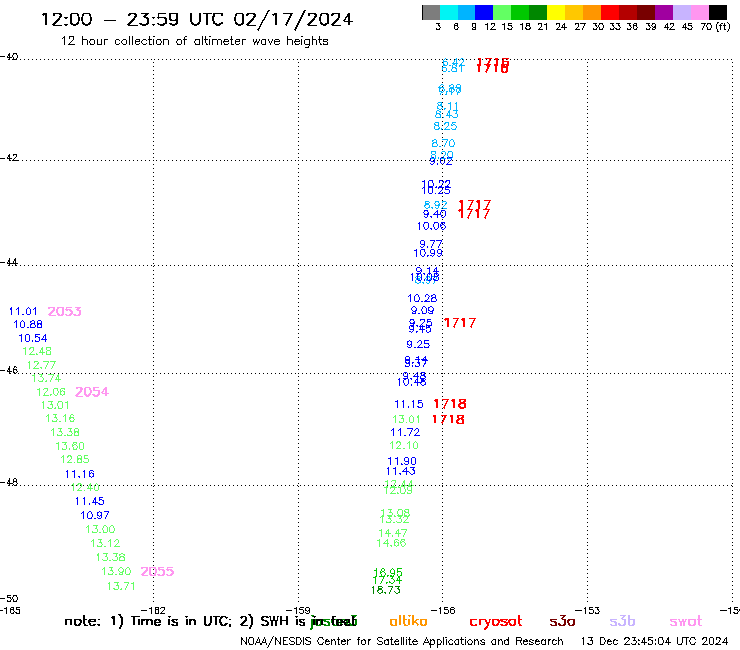Click wave height value '12.48'
740x650 pixels.
coord(37,351)
